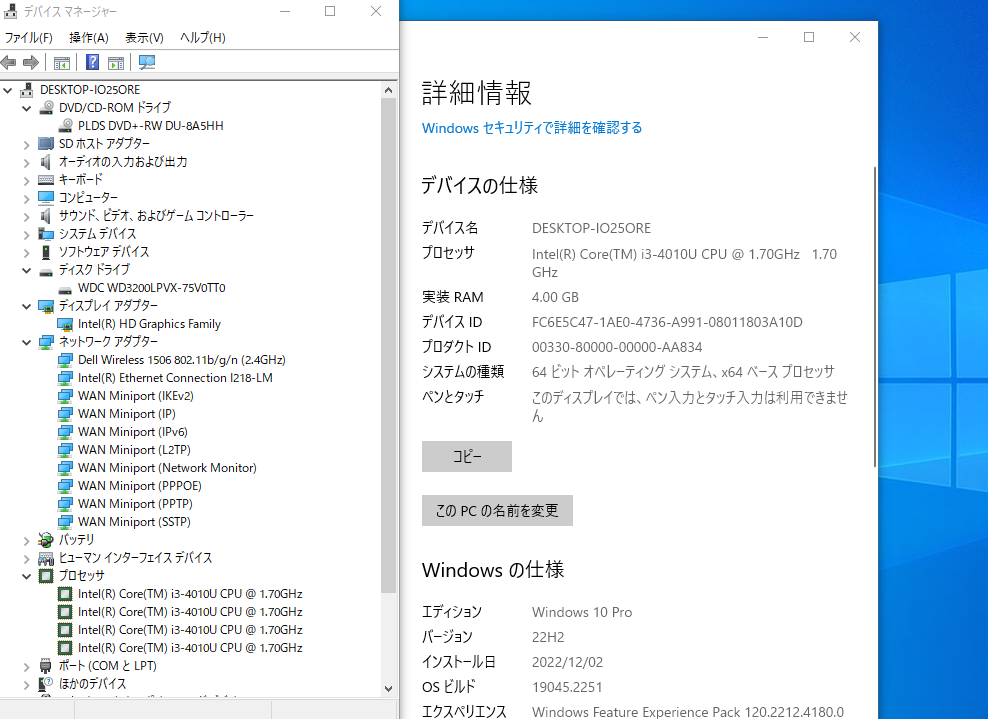Click the ディスプレイ アダプター icon
Screen dimensions: 988x719
coord(46,306)
